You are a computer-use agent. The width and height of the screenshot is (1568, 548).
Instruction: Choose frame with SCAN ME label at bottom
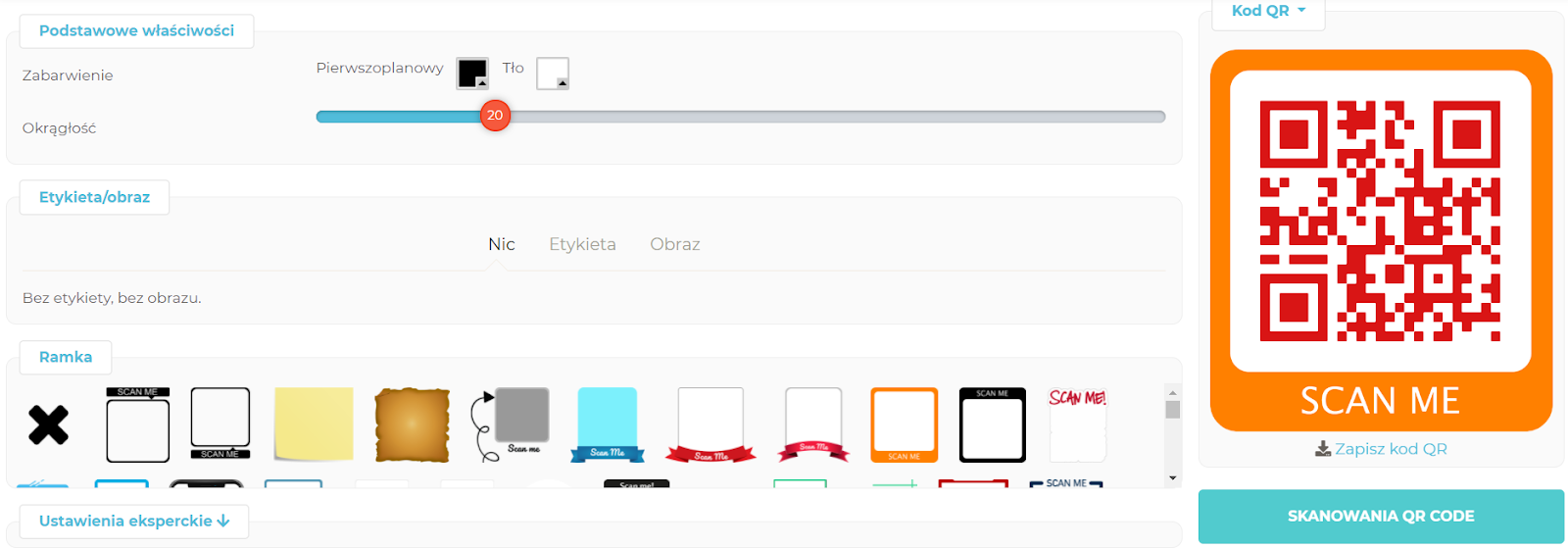220,423
